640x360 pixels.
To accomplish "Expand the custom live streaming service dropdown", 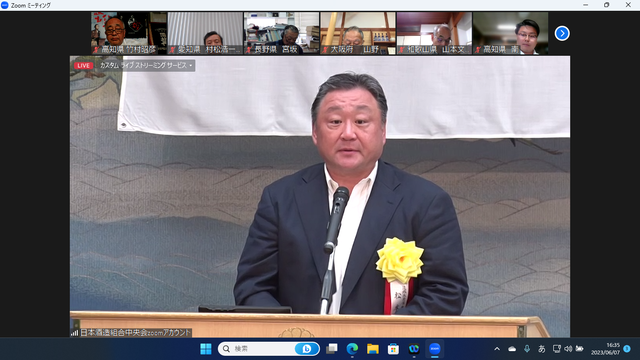I will tap(146, 65).
